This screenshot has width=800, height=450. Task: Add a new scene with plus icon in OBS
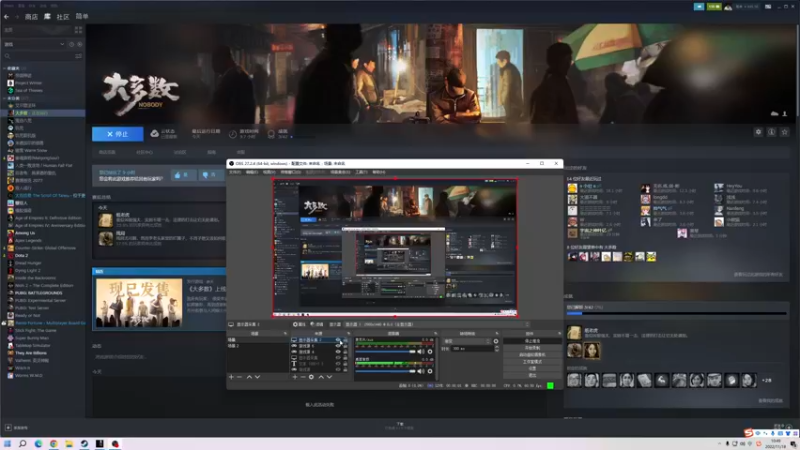pos(231,377)
